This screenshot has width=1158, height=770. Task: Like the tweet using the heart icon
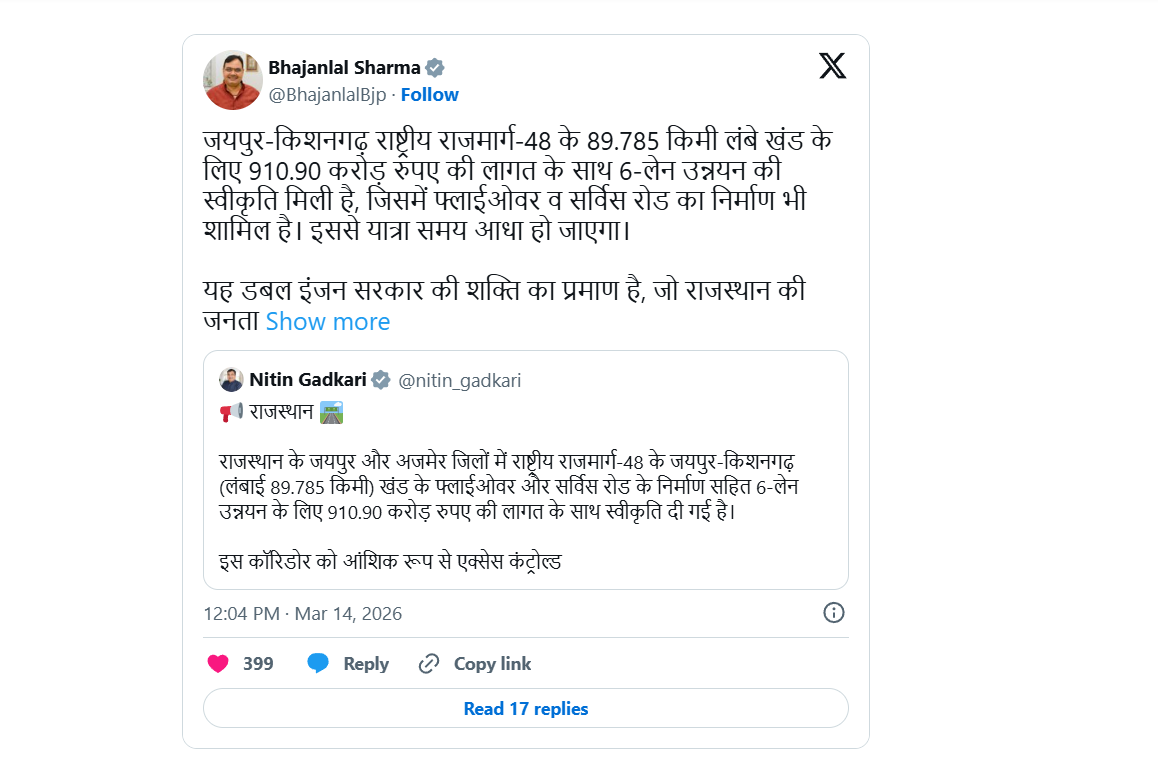pos(218,663)
